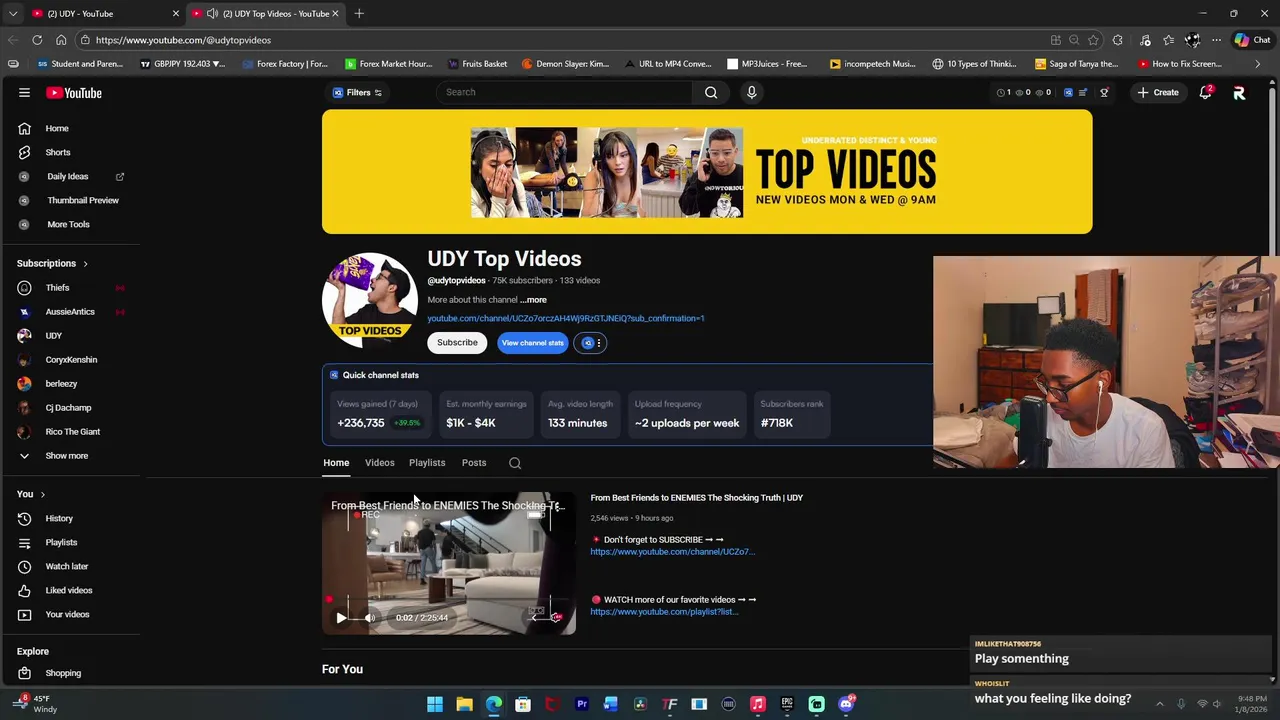Open the Forex Factory bookmark
The width and height of the screenshot is (1280, 720).
[283, 64]
